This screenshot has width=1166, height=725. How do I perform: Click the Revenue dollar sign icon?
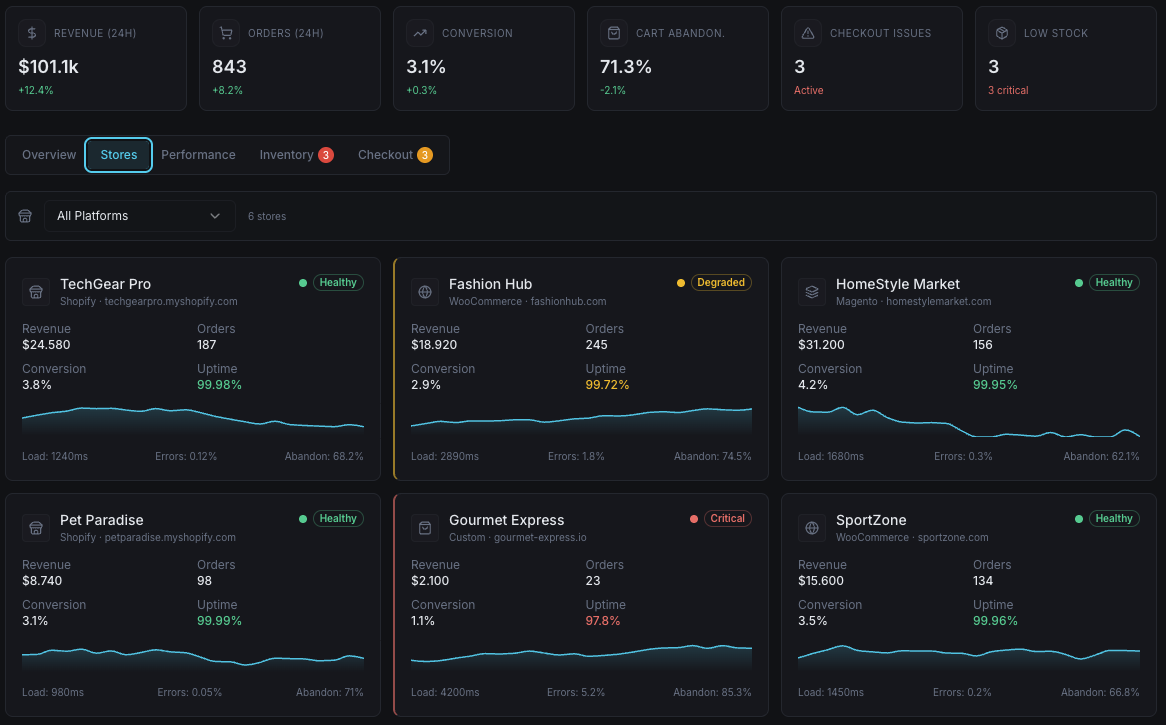point(32,33)
